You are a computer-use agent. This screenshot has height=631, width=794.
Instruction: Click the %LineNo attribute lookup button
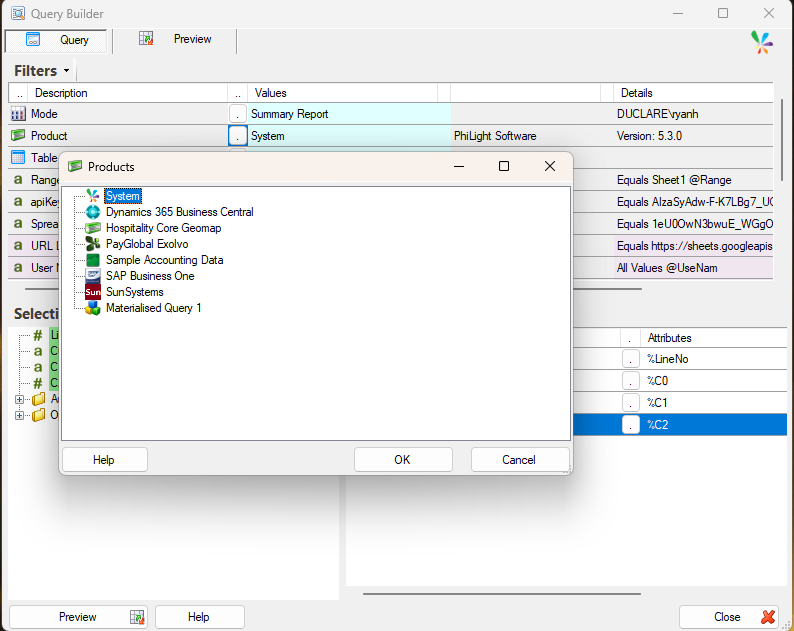coord(630,359)
